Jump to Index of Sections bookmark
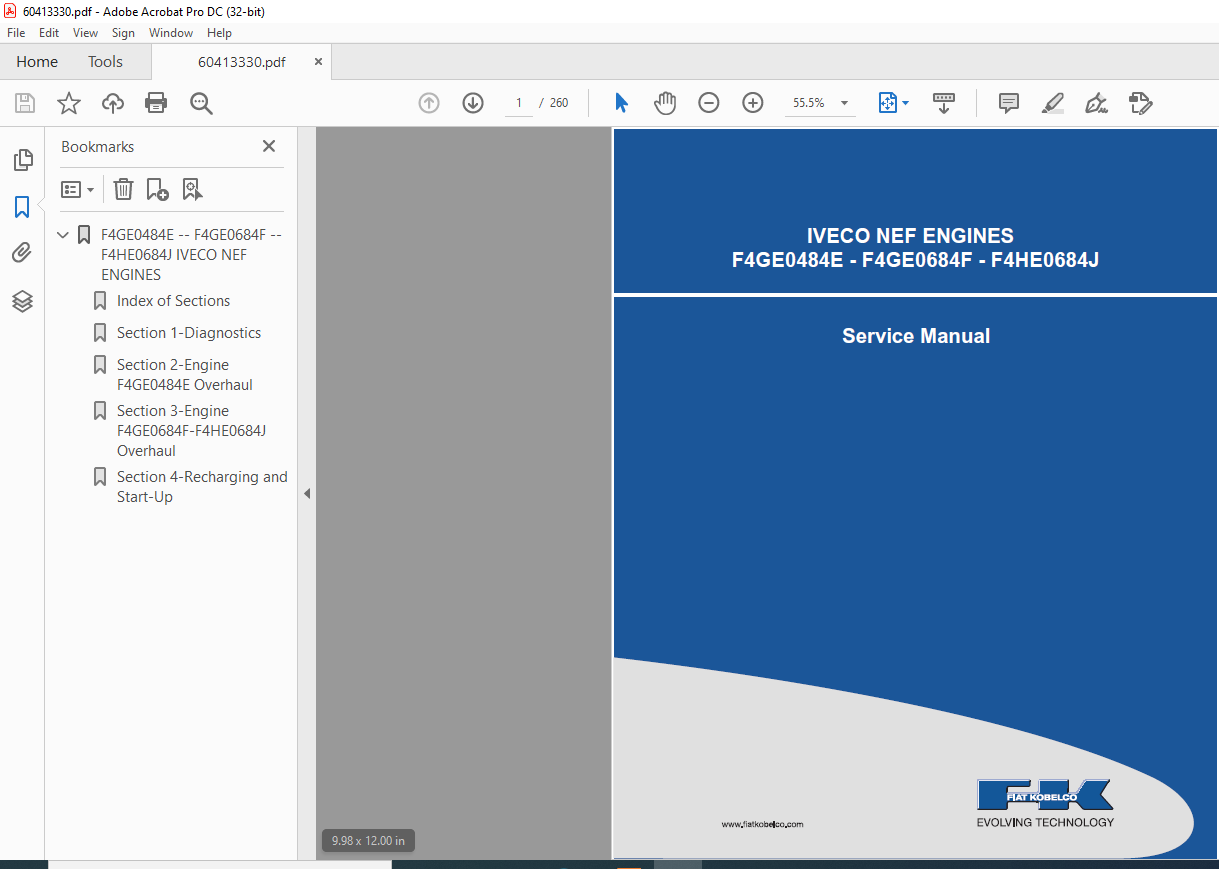 coord(173,301)
